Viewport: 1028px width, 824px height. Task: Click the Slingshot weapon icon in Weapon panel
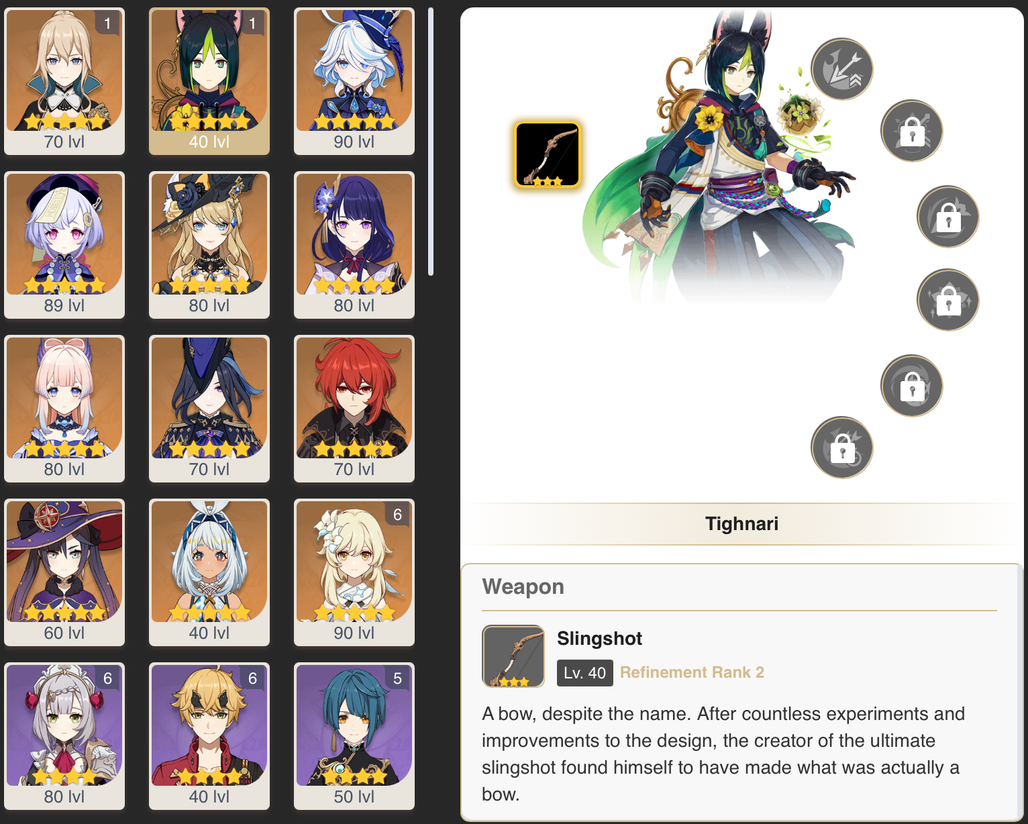click(x=513, y=656)
